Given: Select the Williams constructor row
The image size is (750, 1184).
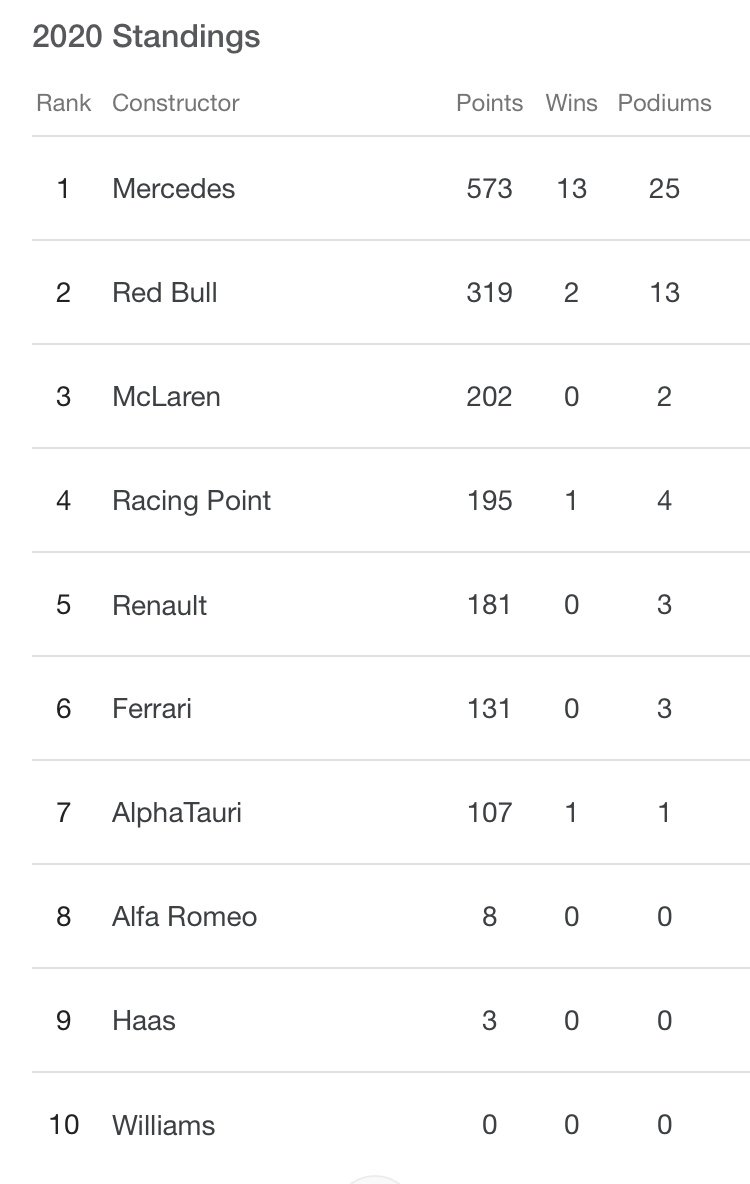Looking at the screenshot, I should pos(390,1125).
